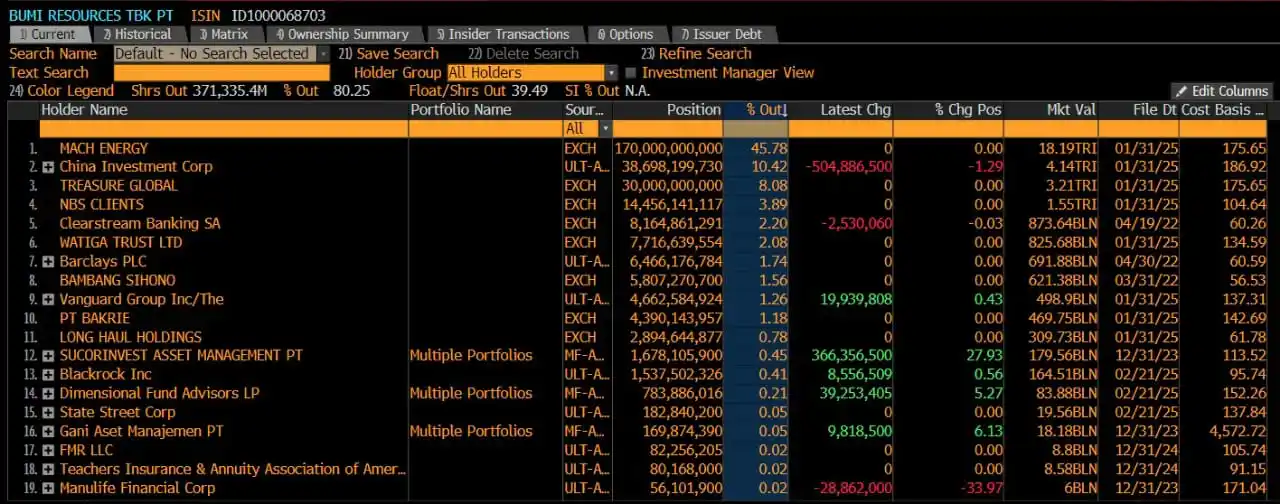Screen dimensions: 1280x504
Task: Expand the Teachers Insurance & Annuity row
Action: [x=48, y=470]
